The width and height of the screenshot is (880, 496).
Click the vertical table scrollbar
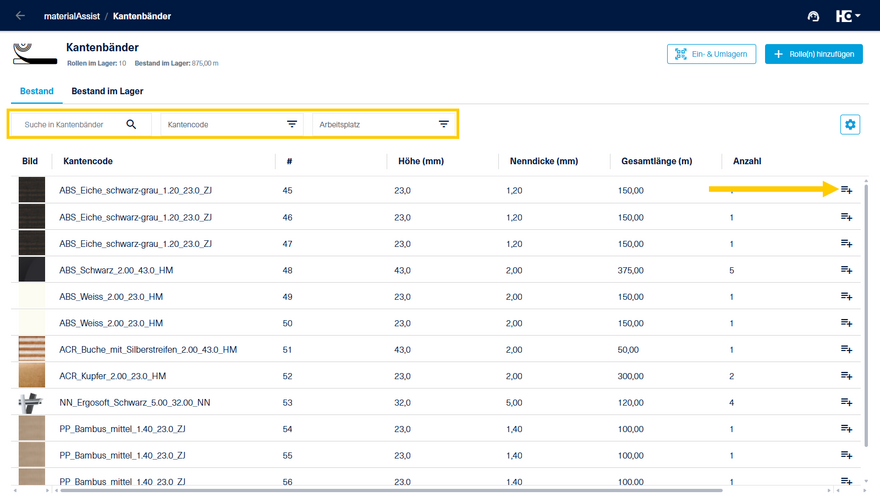click(x=866, y=314)
